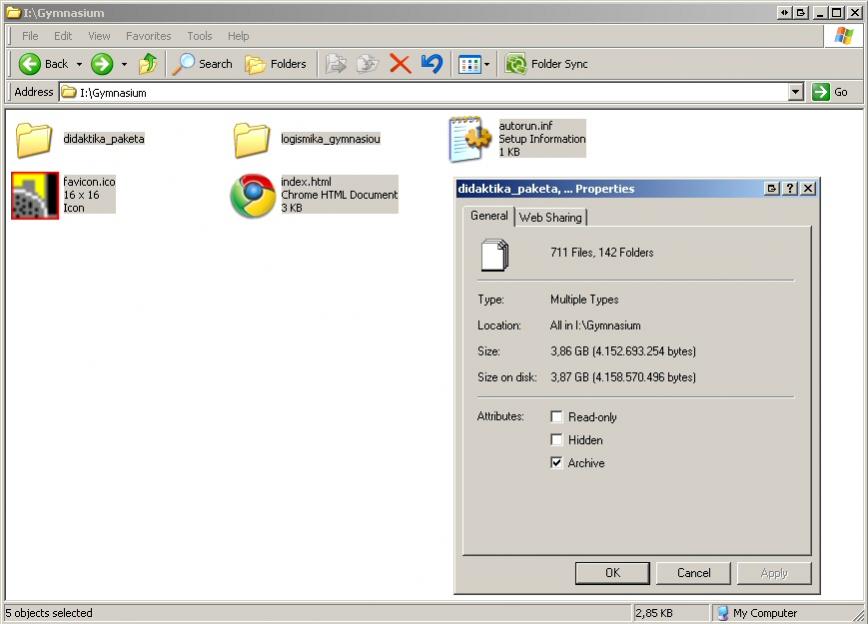The width and height of the screenshot is (868, 624).
Task: Enable the Hidden attribute checkbox
Action: tap(556, 440)
